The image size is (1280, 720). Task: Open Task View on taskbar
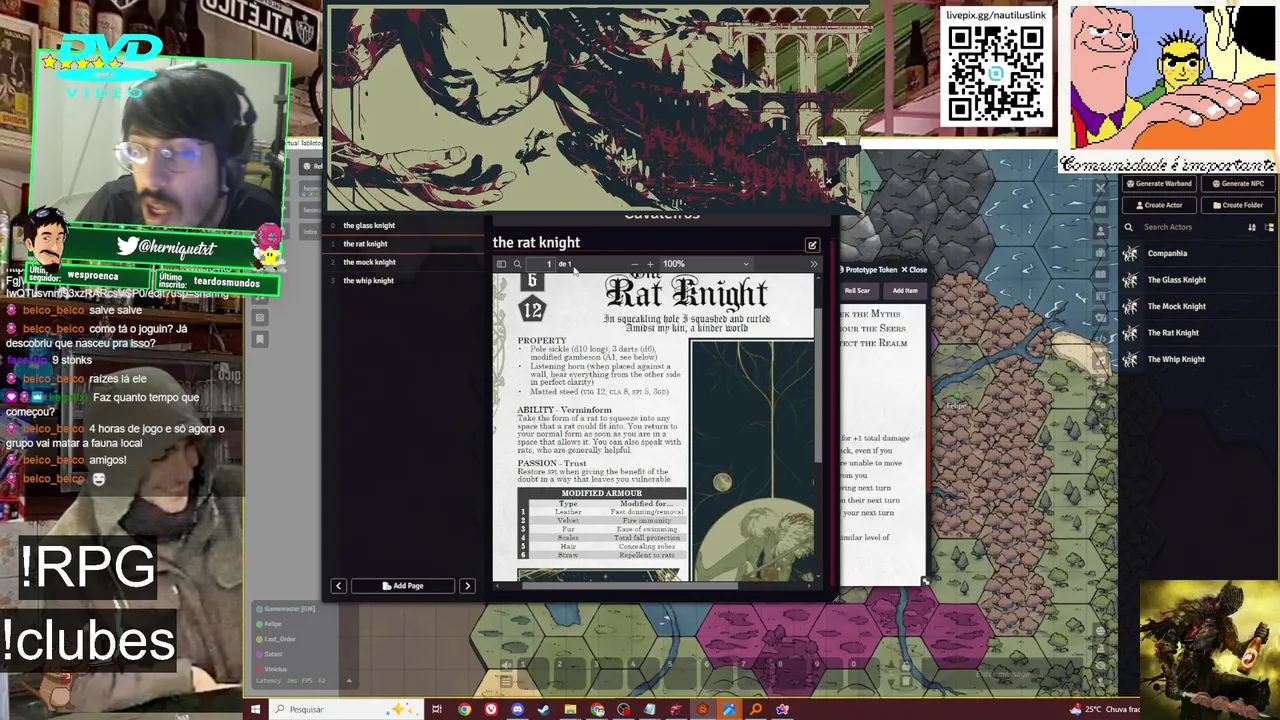click(x=437, y=710)
